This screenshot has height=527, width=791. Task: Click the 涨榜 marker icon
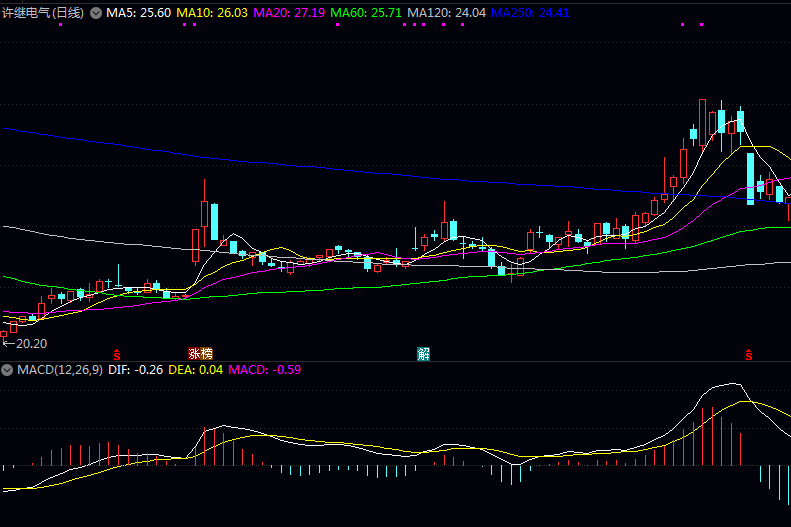click(200, 354)
